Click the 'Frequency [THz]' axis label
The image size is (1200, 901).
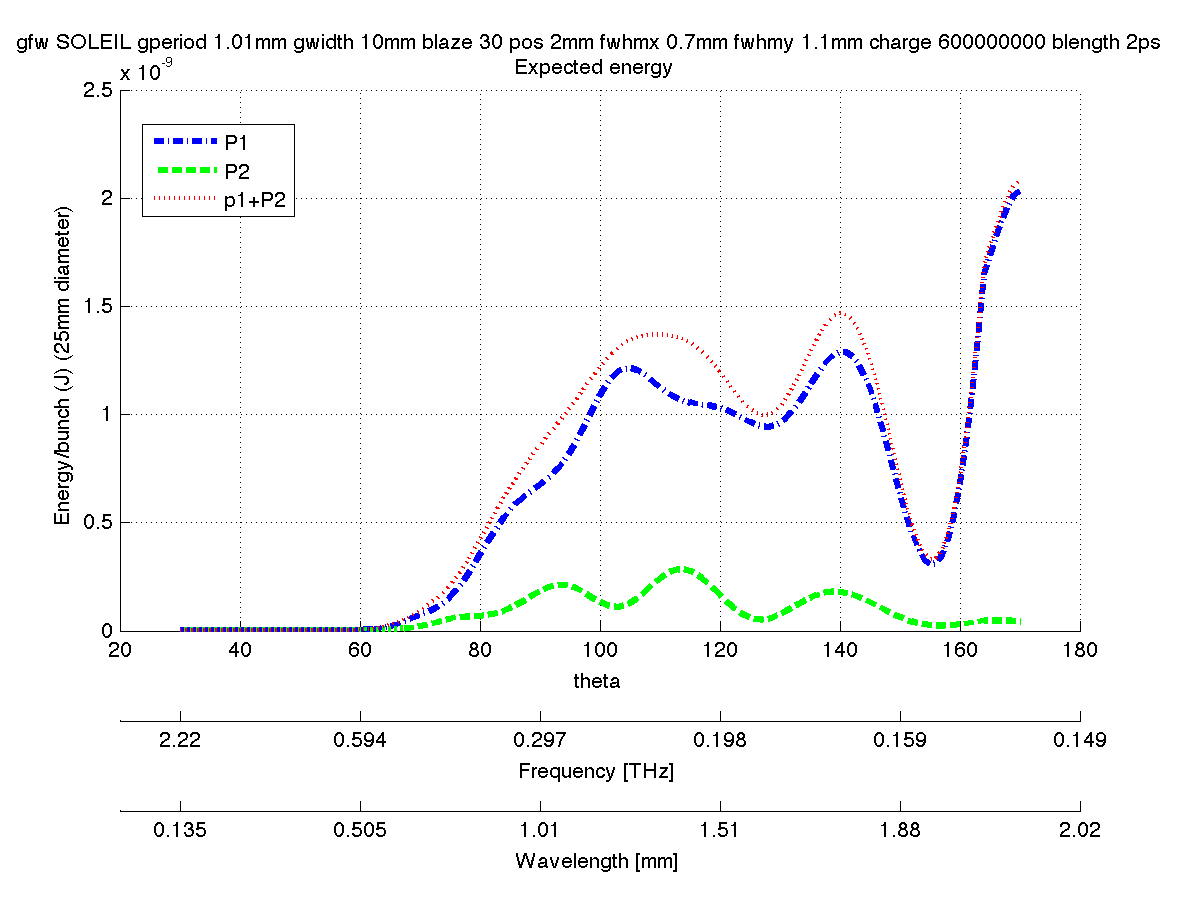click(x=596, y=772)
